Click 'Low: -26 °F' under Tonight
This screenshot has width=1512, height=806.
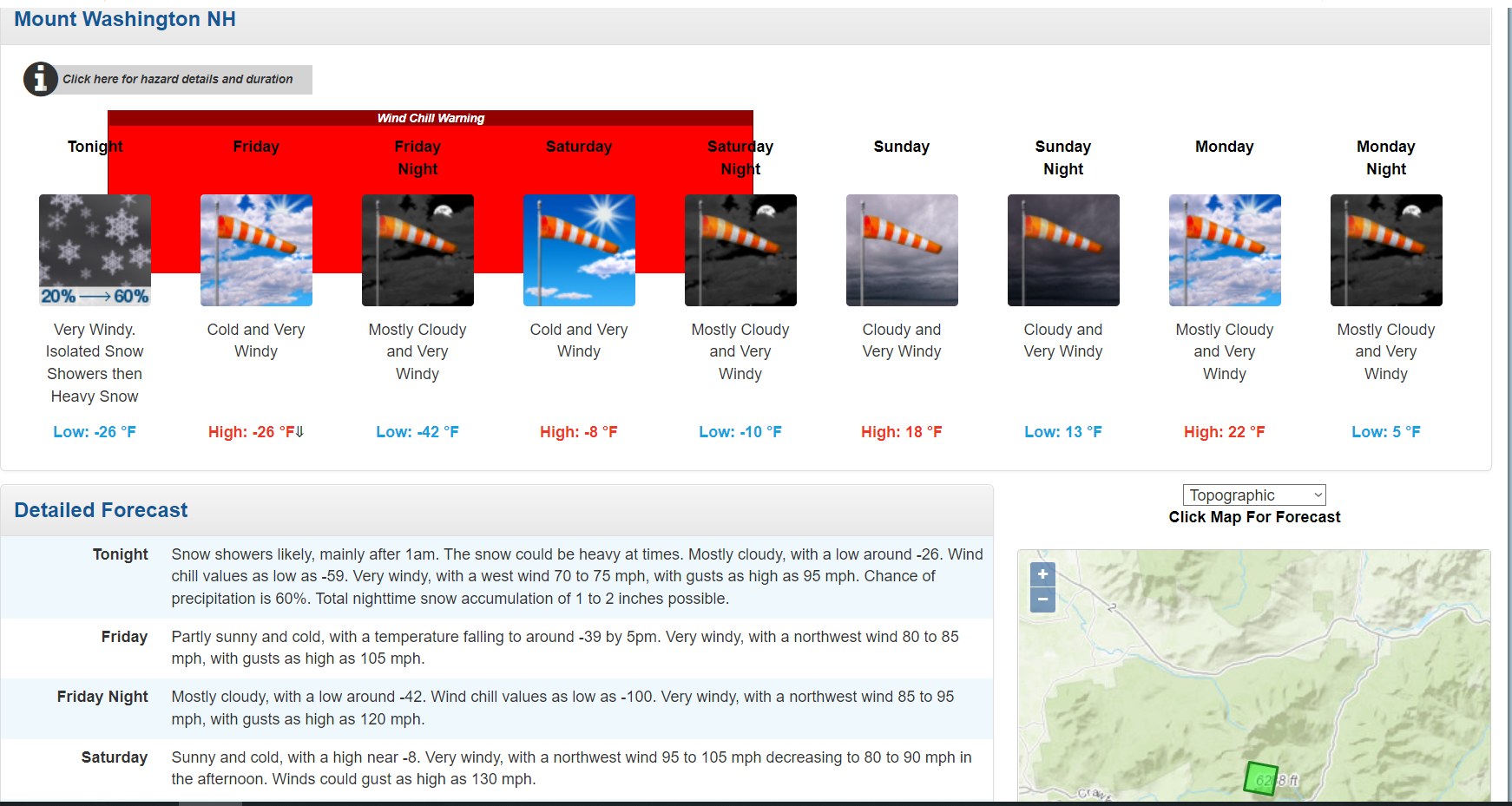(x=95, y=432)
